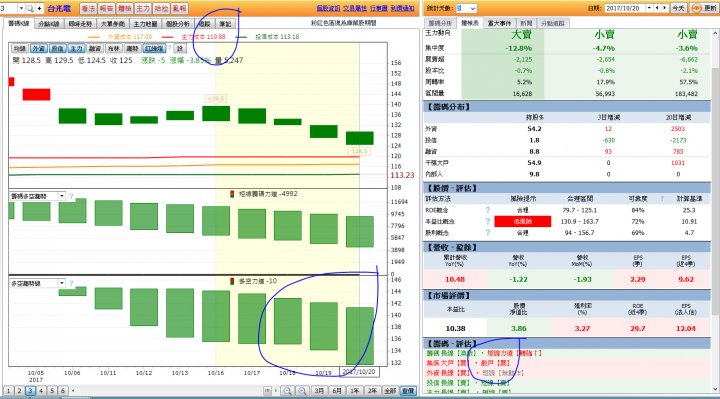The image size is (720, 399).
Task: Click the stock search magnifier icon
Action: (x=30, y=8)
